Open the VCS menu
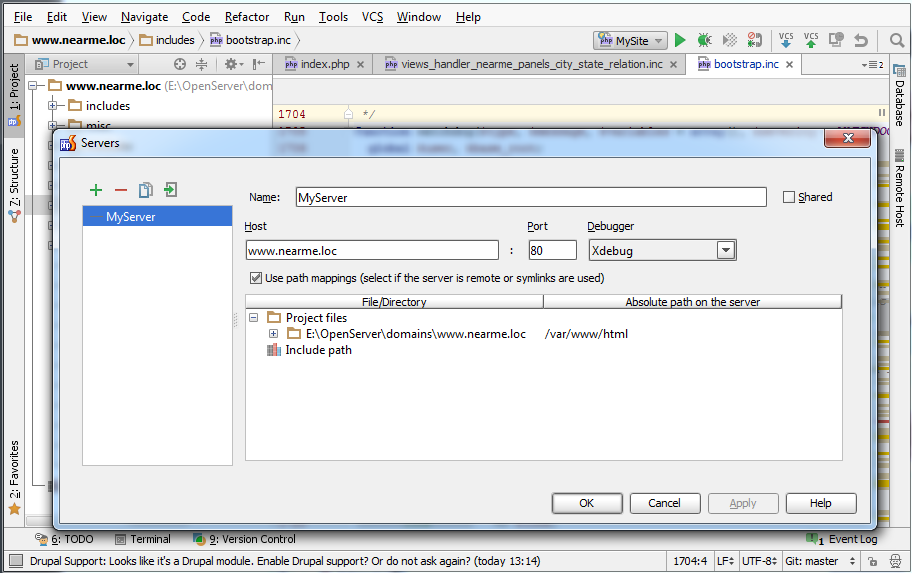The width and height of the screenshot is (912, 573). click(x=372, y=17)
